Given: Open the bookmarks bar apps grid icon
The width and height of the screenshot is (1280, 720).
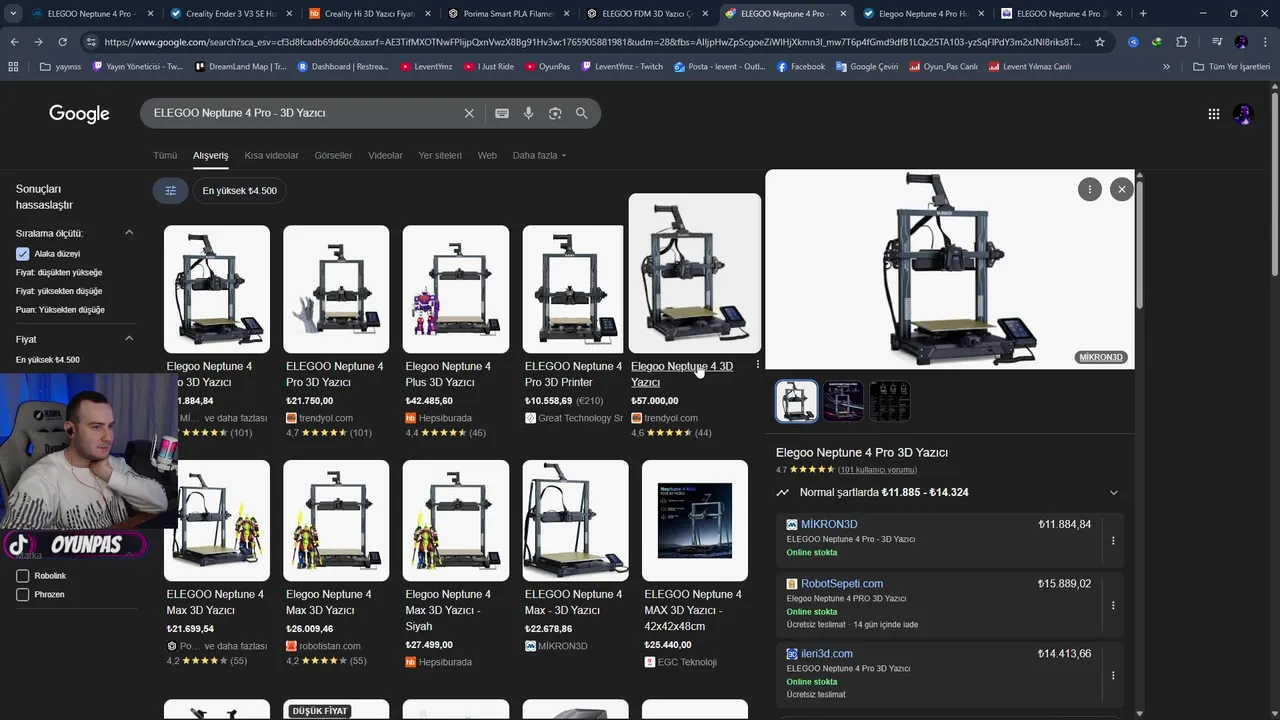Looking at the screenshot, I should point(13,67).
